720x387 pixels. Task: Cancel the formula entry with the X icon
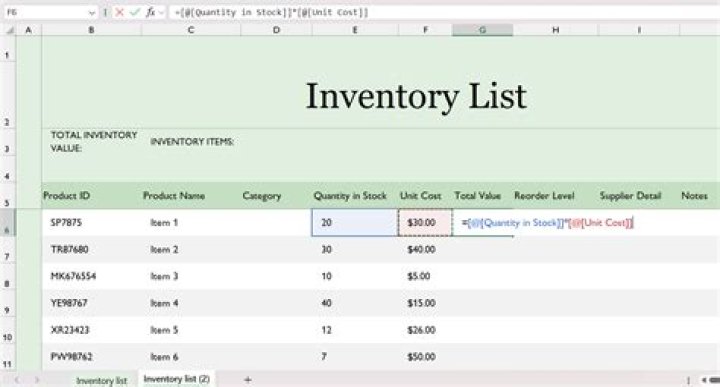click(x=120, y=12)
